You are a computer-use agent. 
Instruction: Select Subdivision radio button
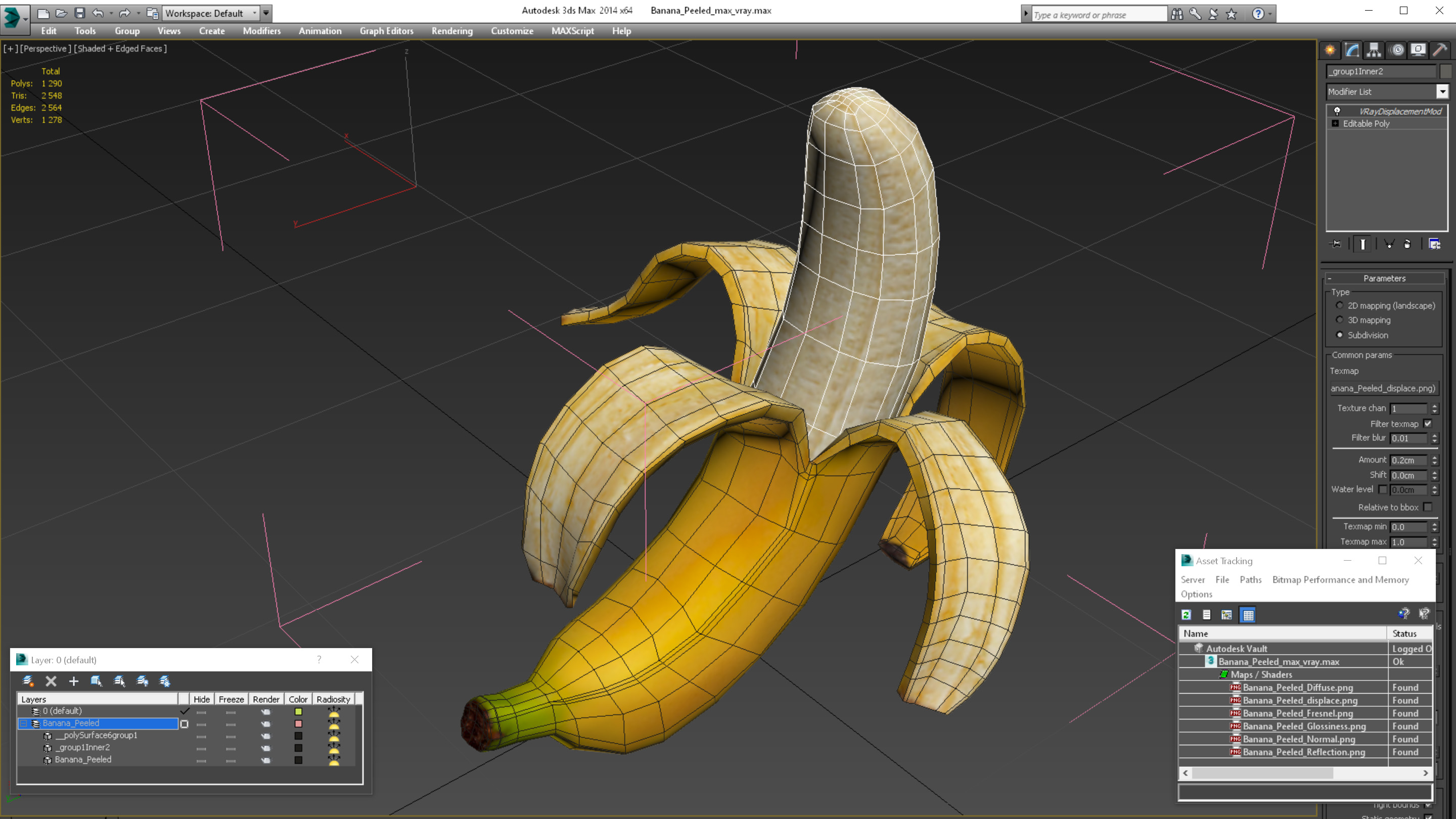coord(1340,335)
